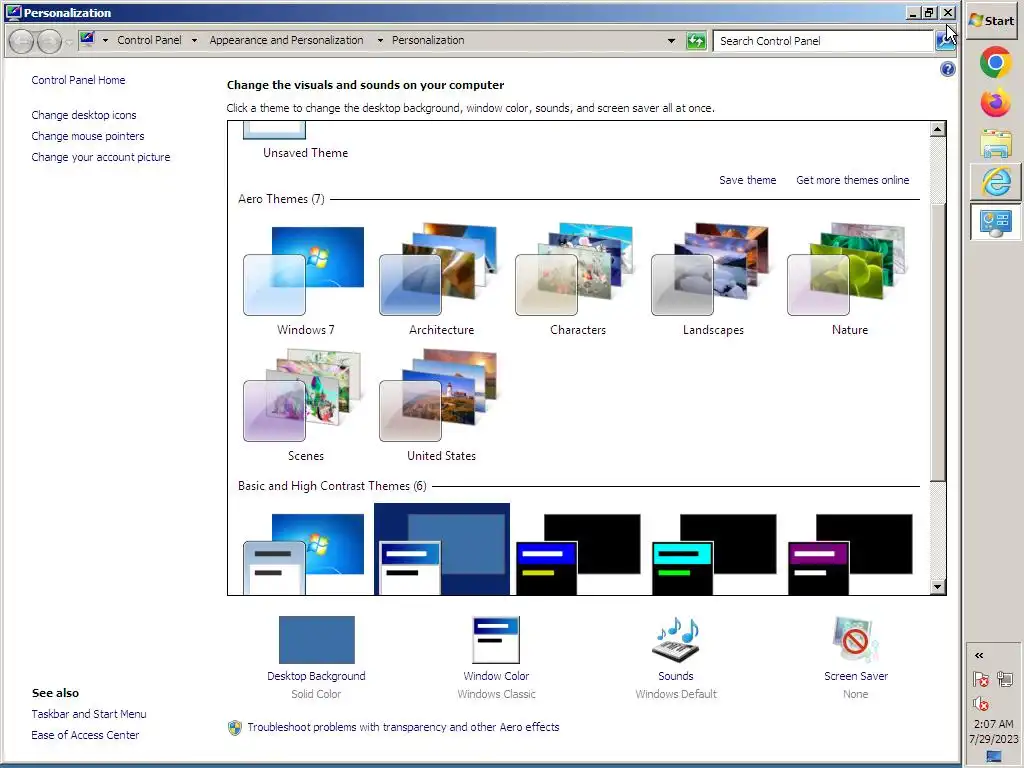Click the network tray icon
The image size is (1024, 768).
click(x=1005, y=679)
